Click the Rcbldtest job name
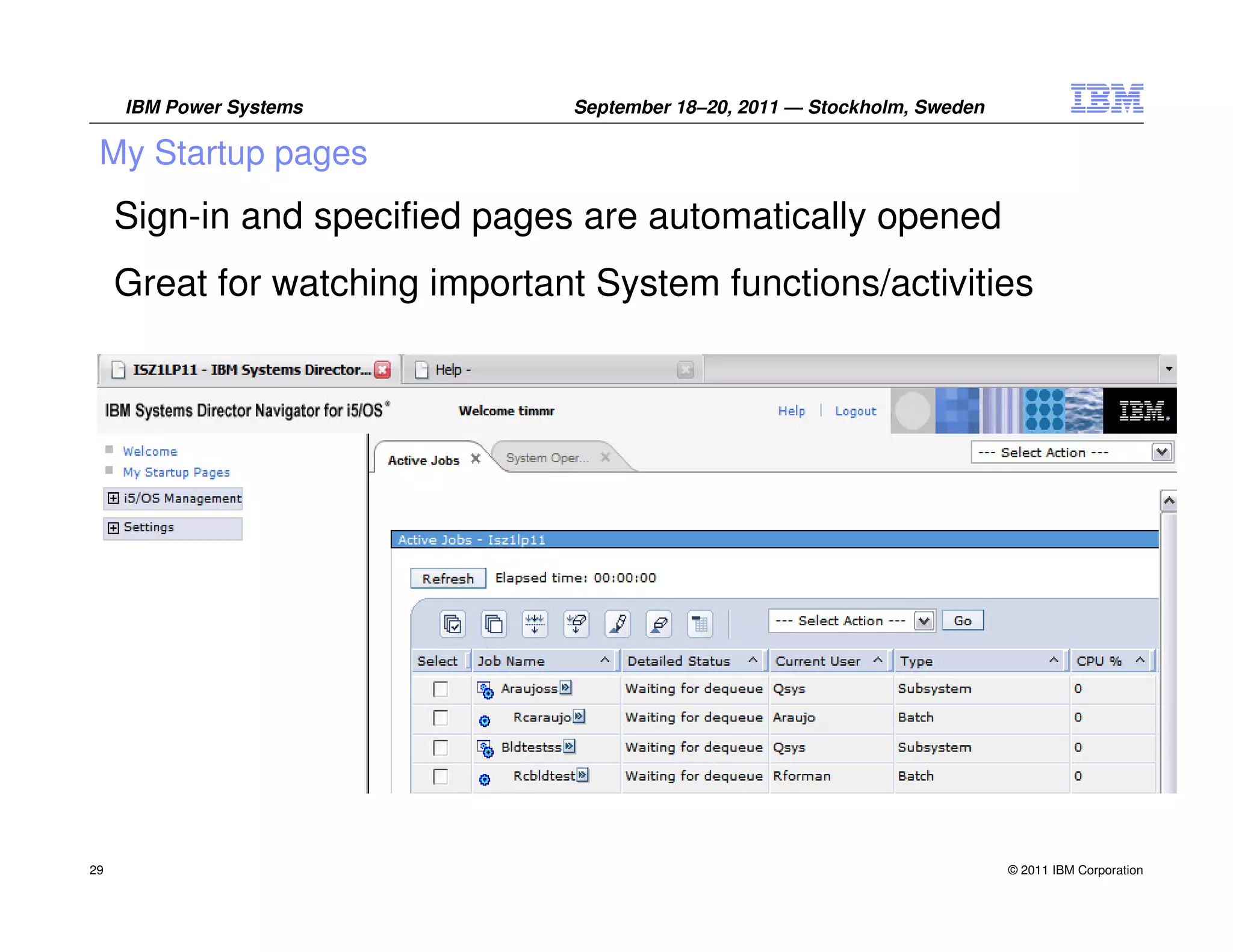 click(x=544, y=776)
